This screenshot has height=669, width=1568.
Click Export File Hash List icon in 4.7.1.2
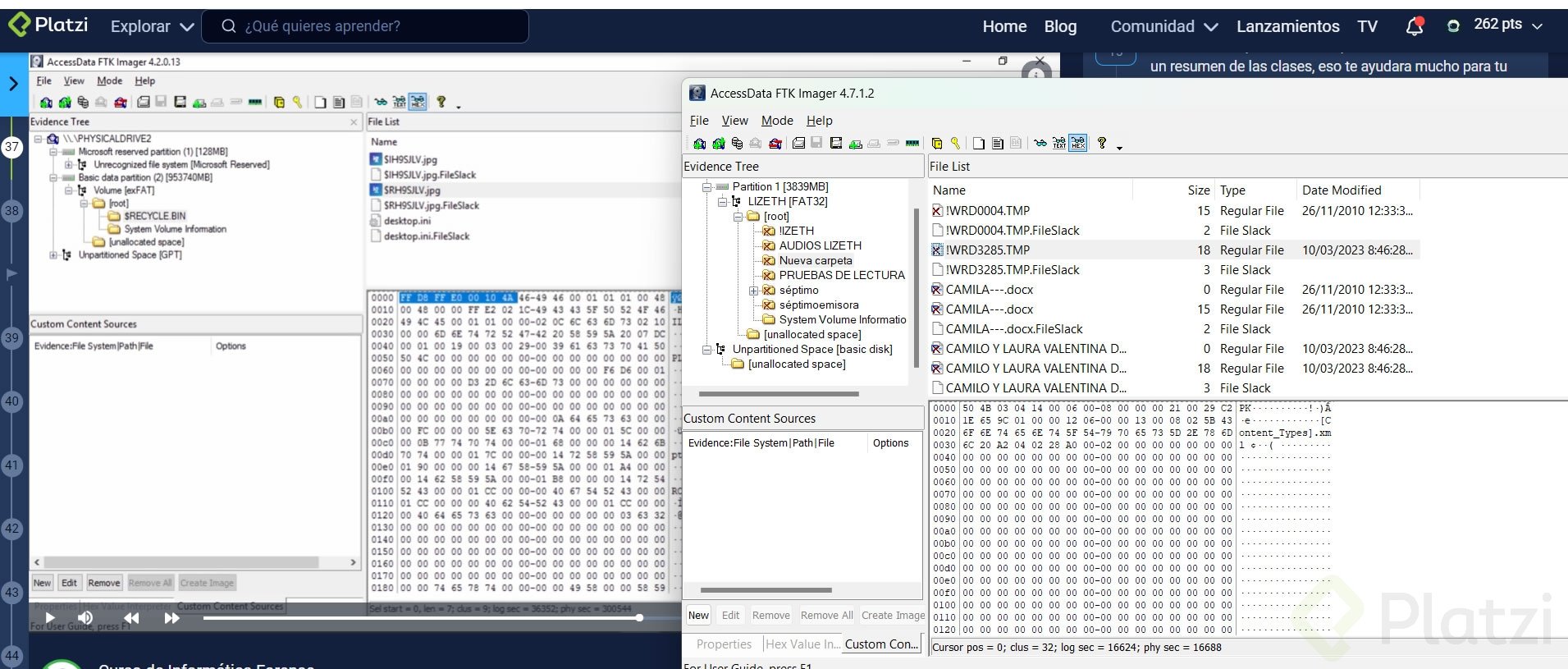tap(998, 143)
